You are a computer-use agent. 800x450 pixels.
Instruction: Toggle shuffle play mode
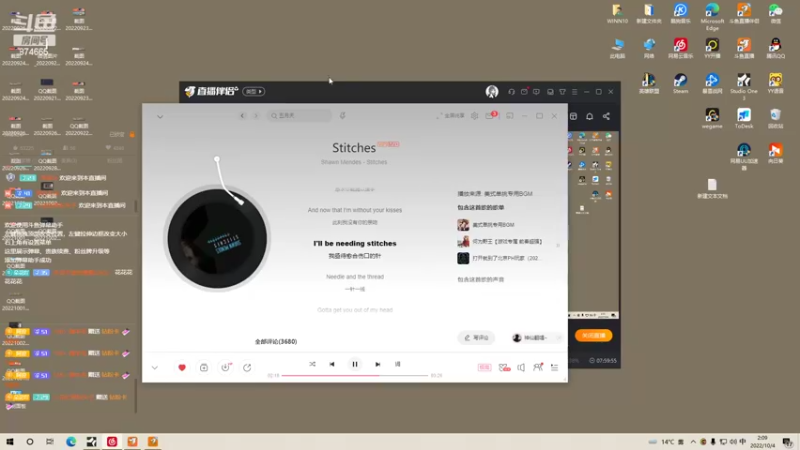coord(312,364)
